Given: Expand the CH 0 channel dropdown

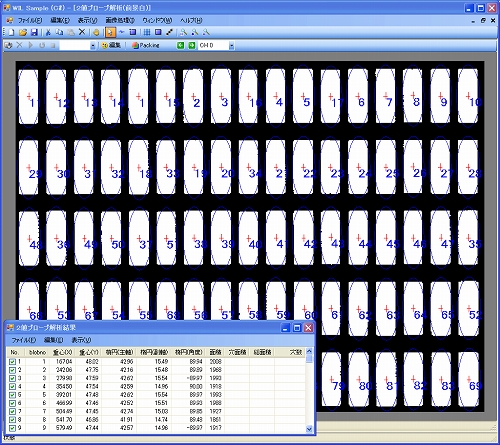Looking at the screenshot, I should click(x=231, y=46).
